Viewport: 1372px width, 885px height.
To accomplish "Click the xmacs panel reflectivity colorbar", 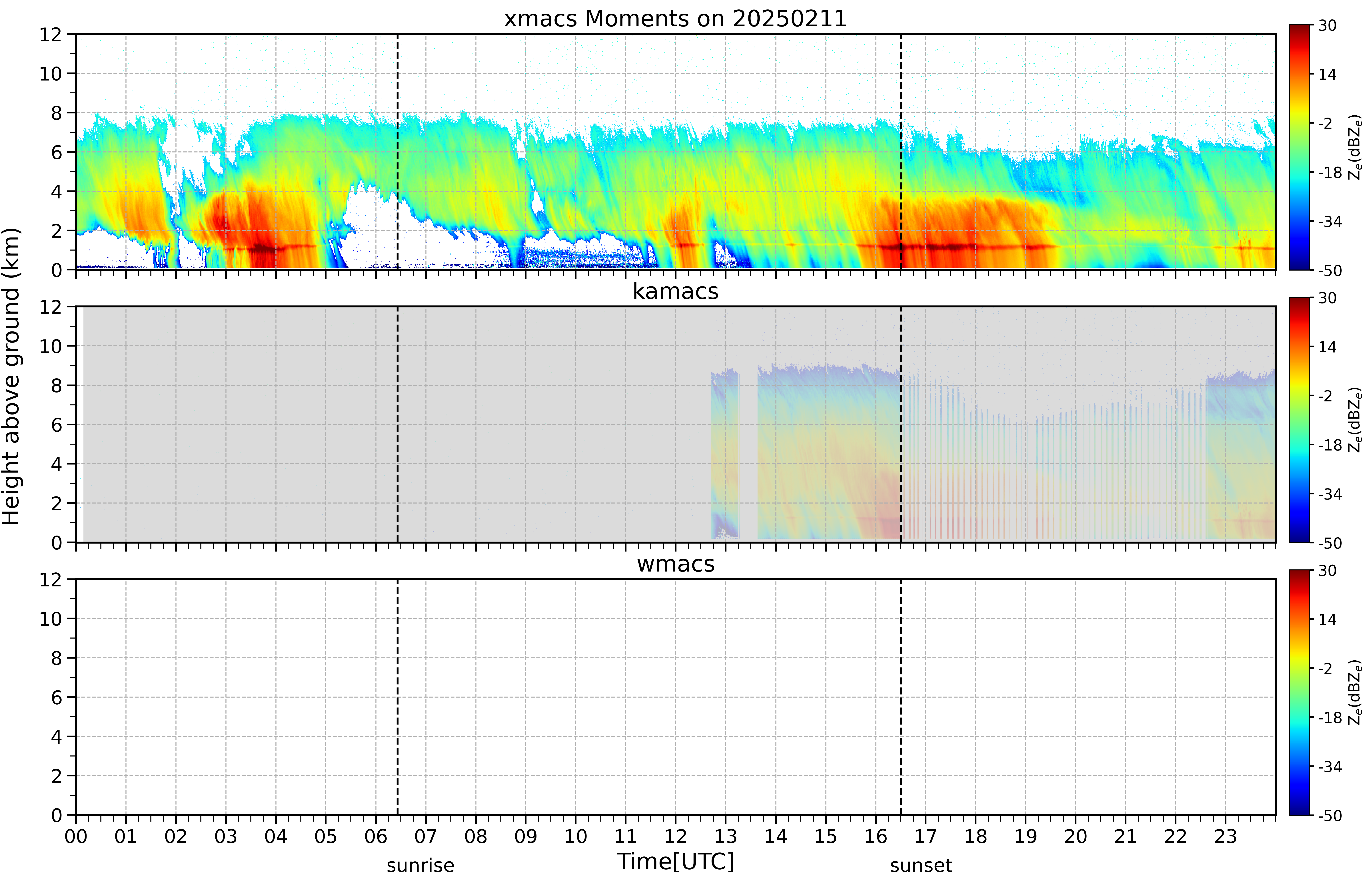I will [1300, 147].
